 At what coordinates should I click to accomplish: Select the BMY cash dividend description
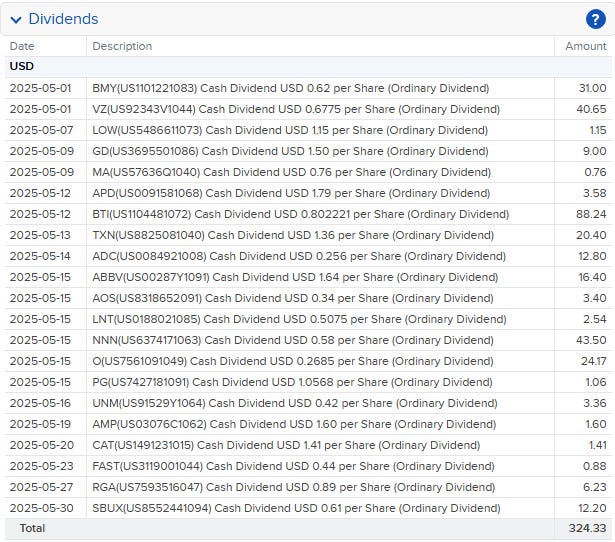pyautogui.click(x=291, y=88)
